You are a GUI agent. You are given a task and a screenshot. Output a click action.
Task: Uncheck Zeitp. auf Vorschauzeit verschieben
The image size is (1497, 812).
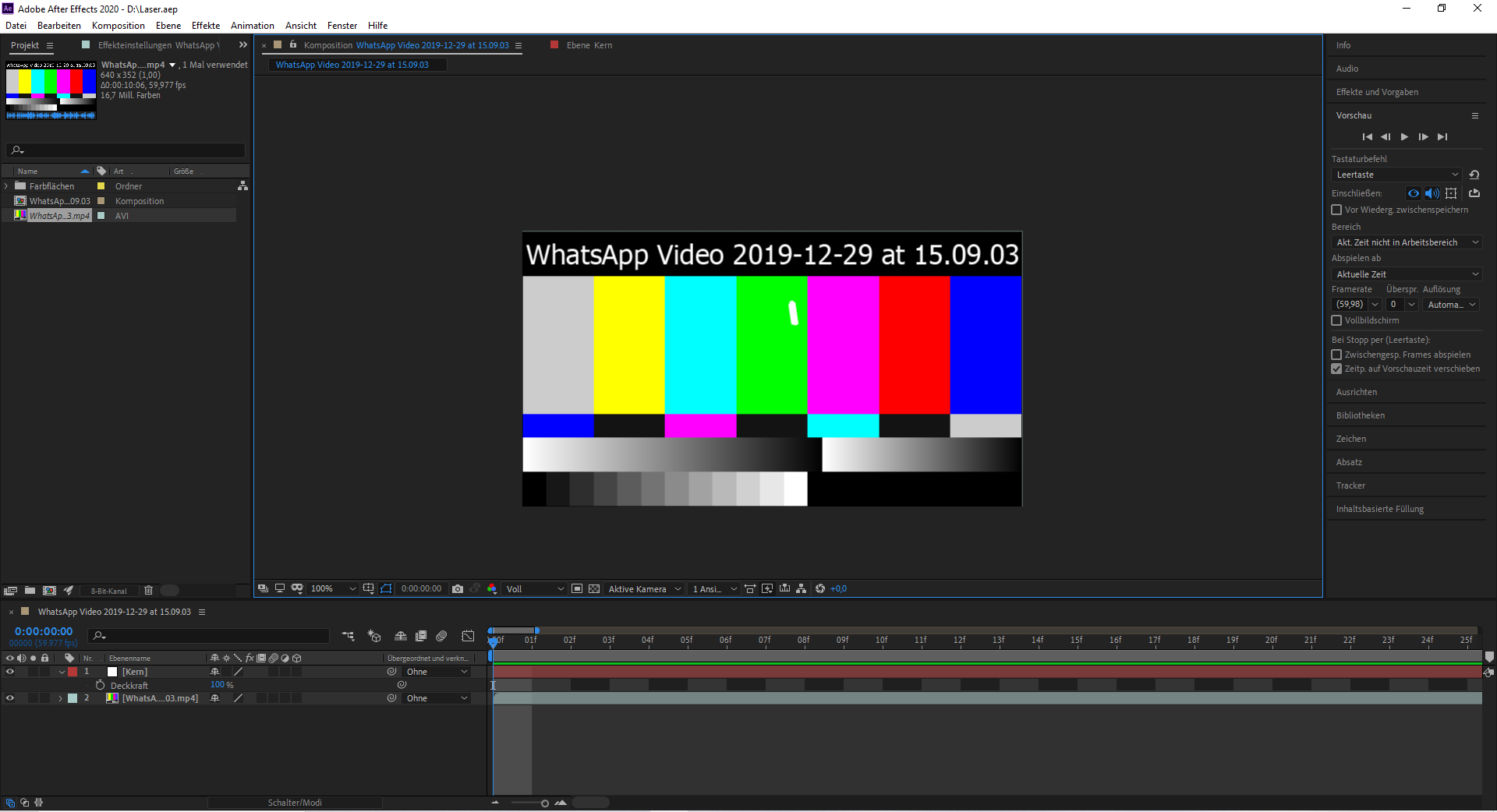tap(1336, 369)
